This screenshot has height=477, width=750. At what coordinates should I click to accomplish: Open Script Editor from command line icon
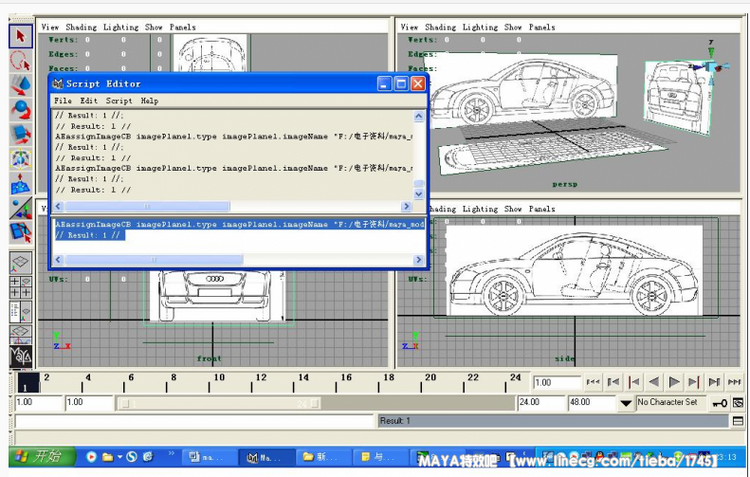coord(738,421)
